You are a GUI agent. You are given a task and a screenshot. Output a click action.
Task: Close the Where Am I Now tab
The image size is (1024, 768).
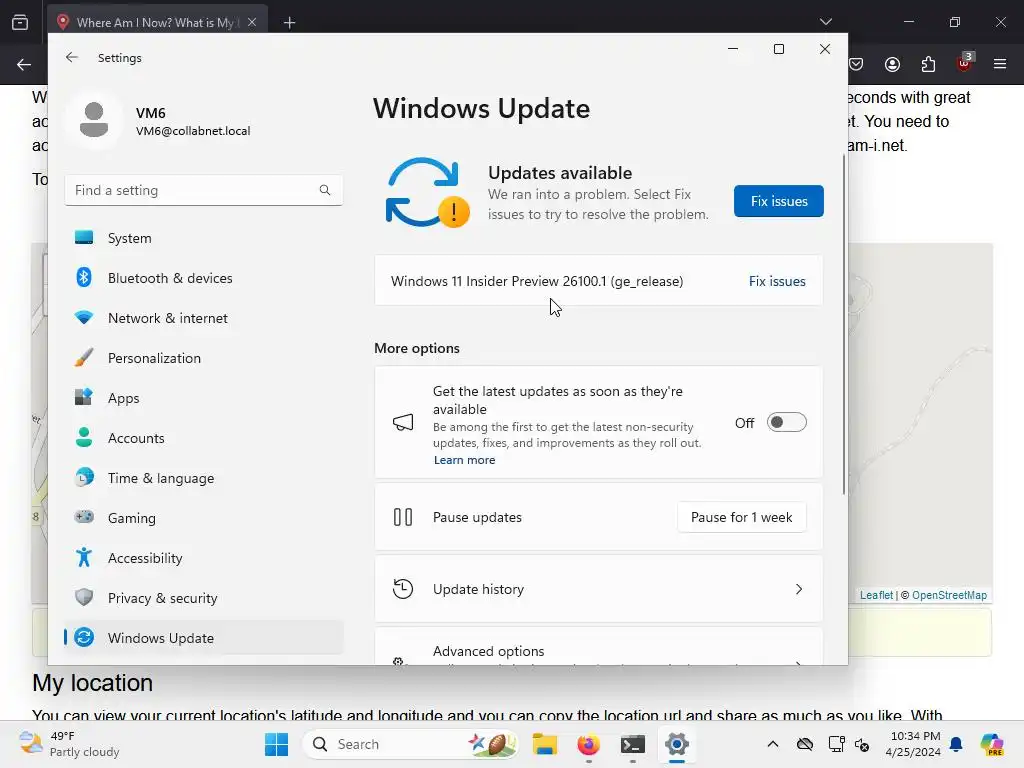(252, 22)
